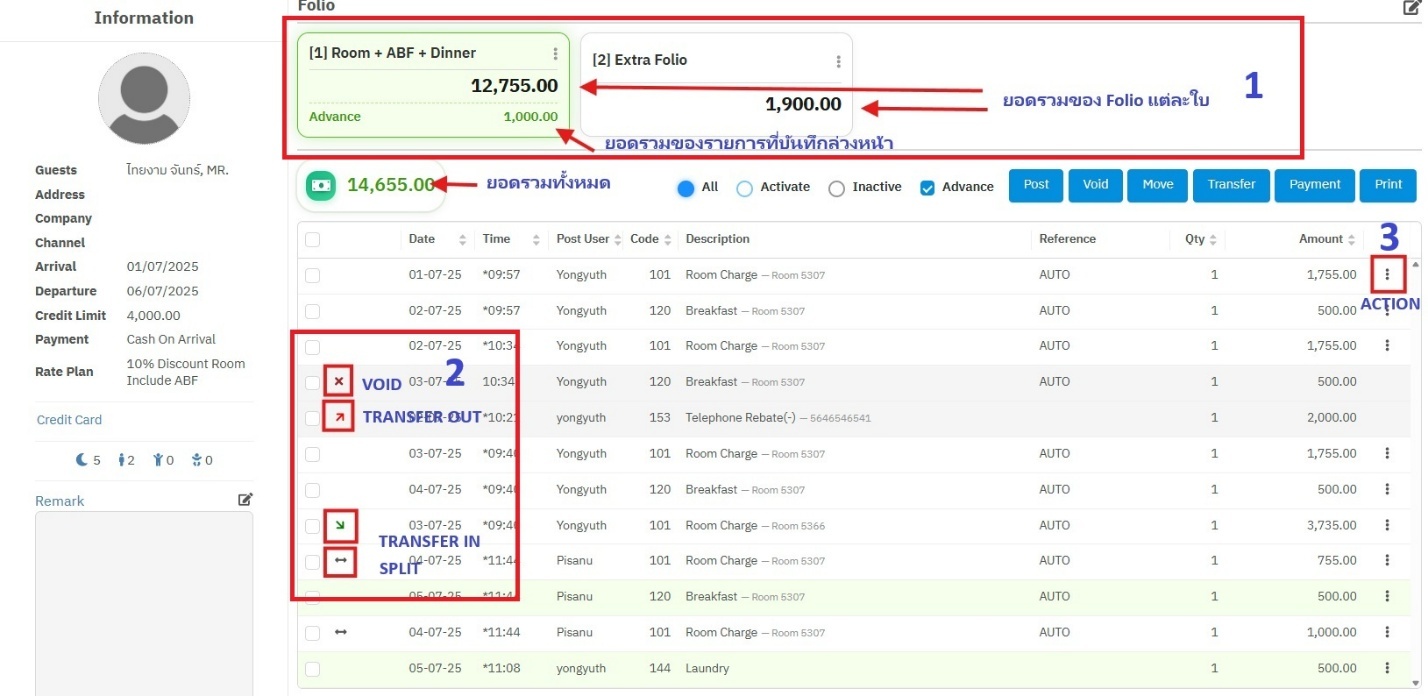Click the Folio edit icon at top right
1428x696 pixels.
coord(1411,7)
